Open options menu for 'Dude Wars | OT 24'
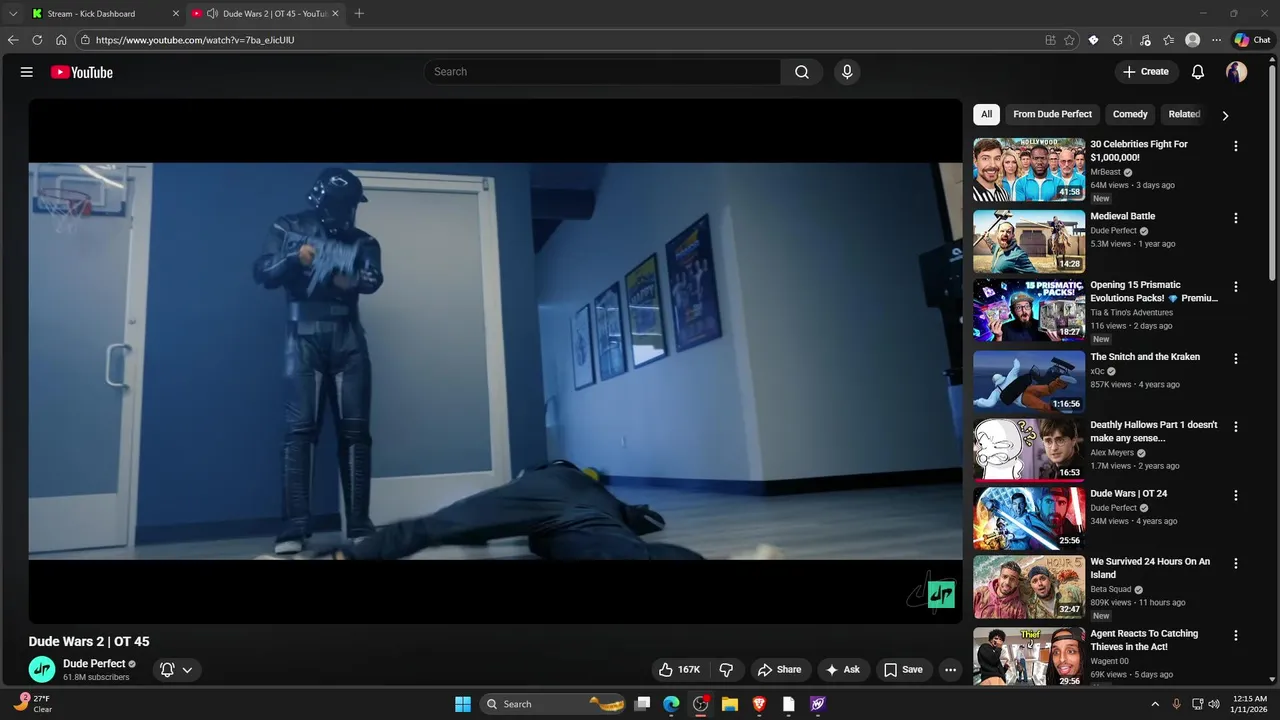The width and height of the screenshot is (1280, 720). [x=1236, y=496]
